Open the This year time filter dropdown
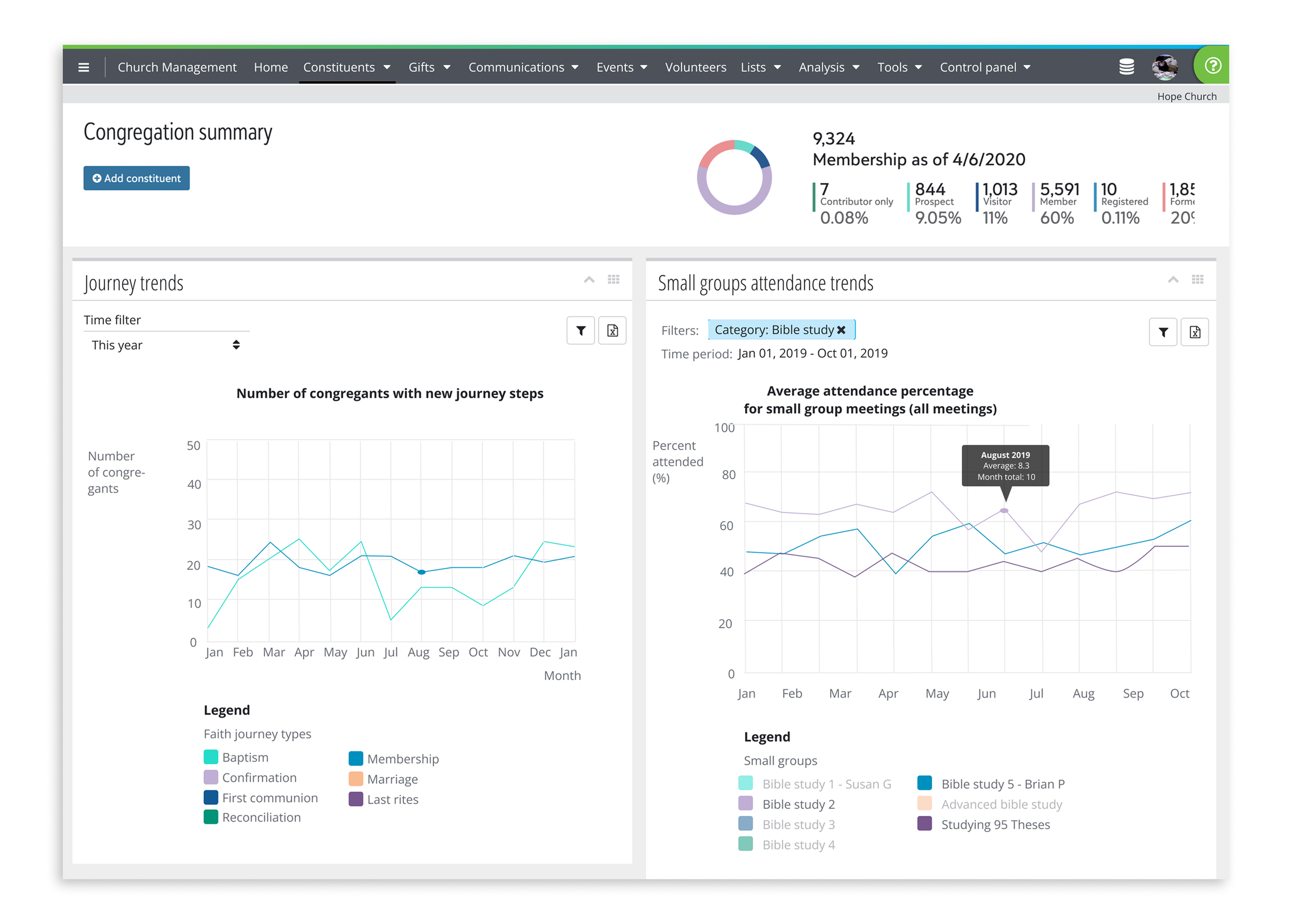Viewport: 1292px width, 924px height. point(165,345)
